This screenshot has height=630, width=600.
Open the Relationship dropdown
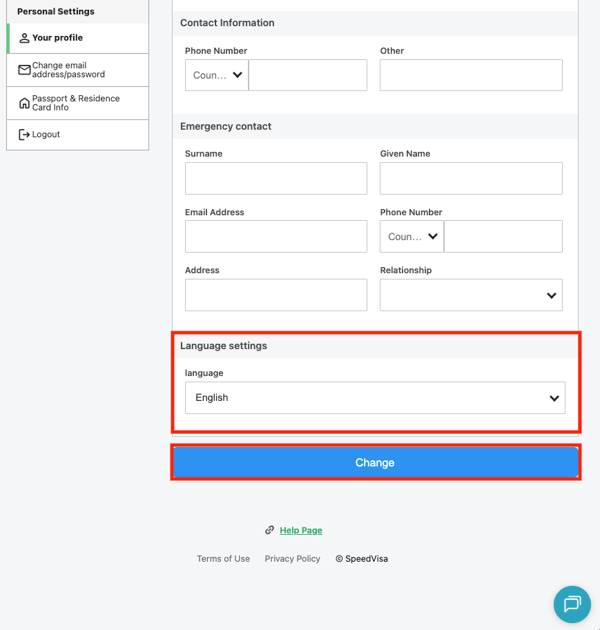[471, 295]
